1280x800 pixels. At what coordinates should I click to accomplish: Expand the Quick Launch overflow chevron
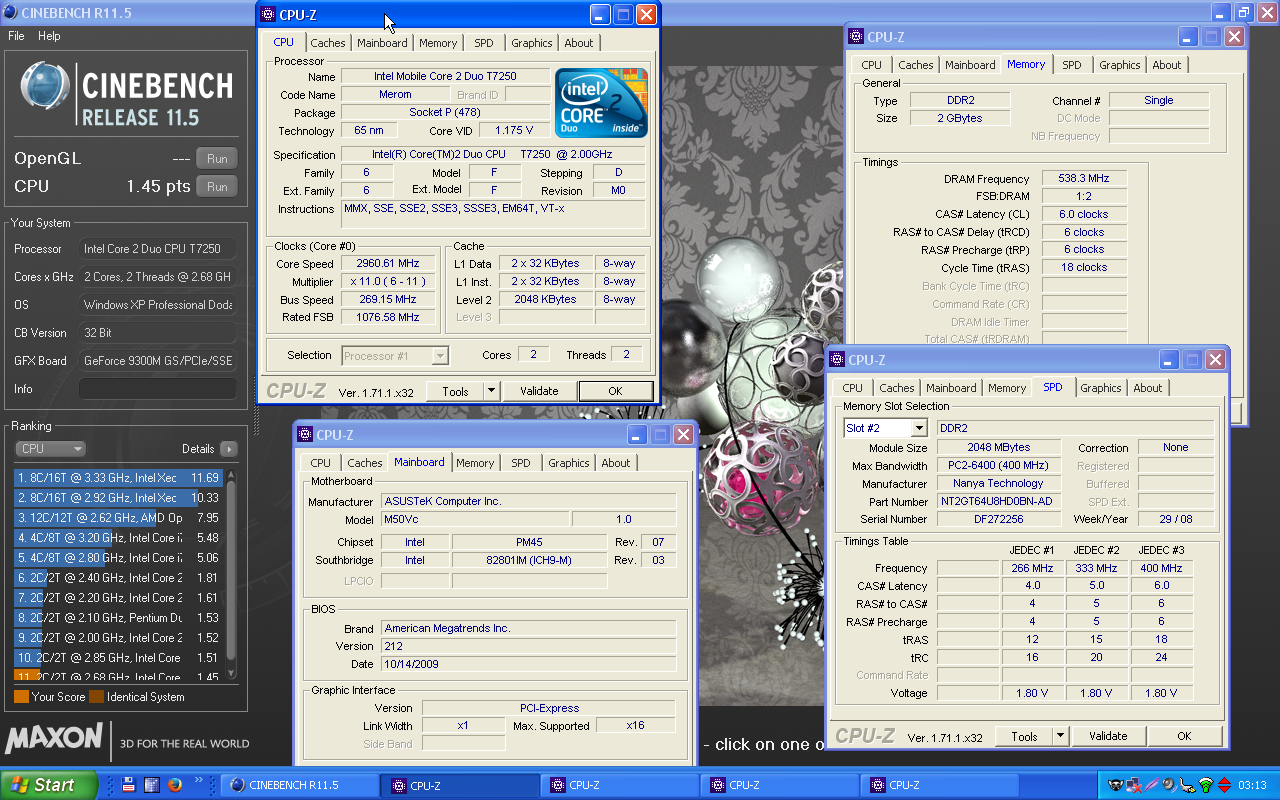pos(199,780)
